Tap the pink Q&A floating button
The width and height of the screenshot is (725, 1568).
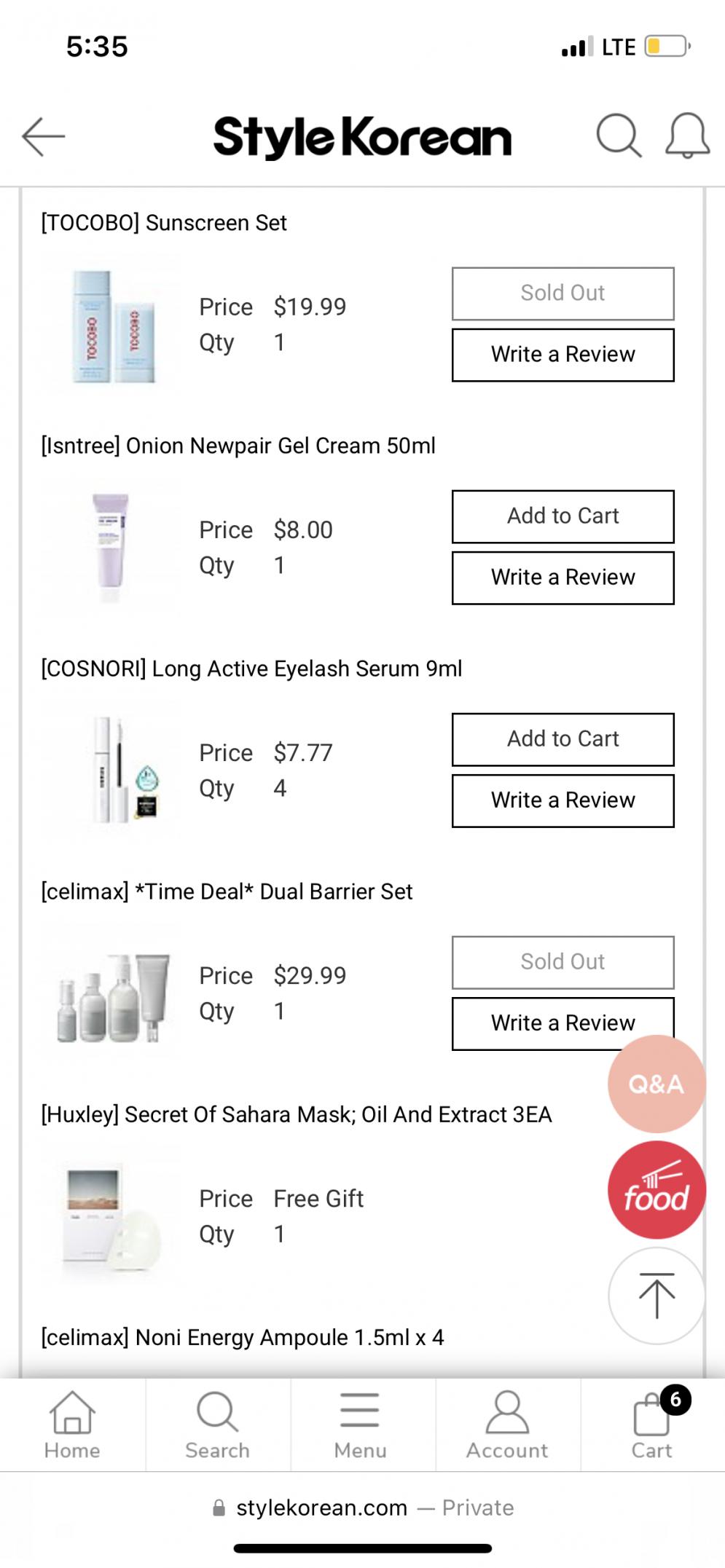(656, 1084)
